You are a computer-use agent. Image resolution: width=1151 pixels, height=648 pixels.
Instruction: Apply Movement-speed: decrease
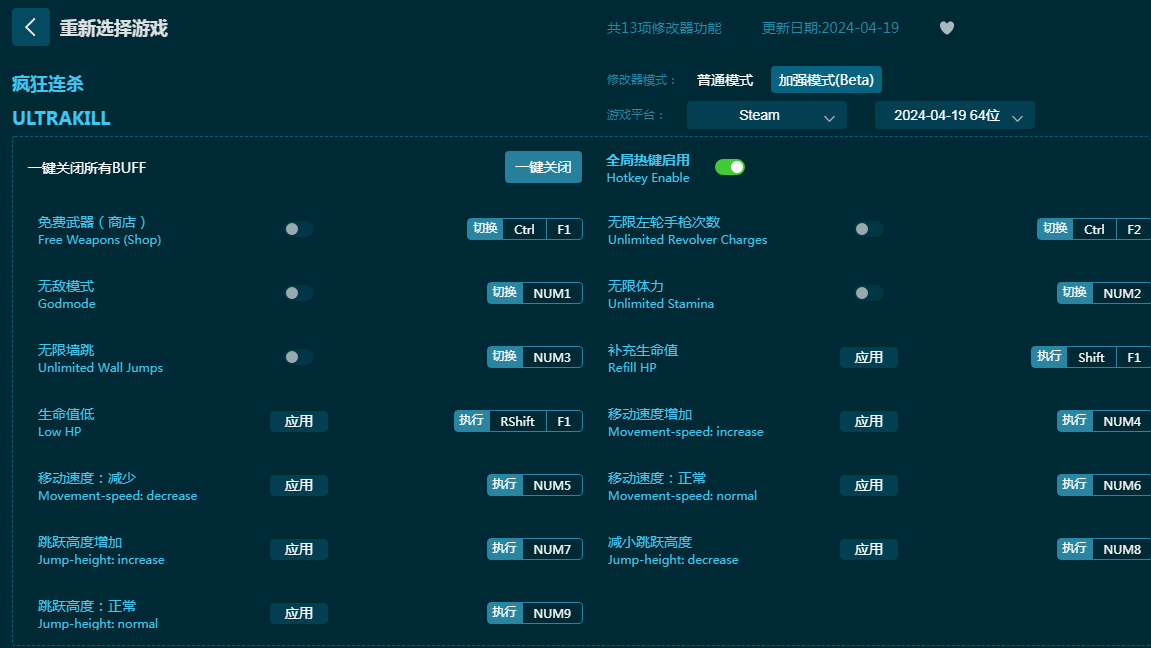[299, 485]
